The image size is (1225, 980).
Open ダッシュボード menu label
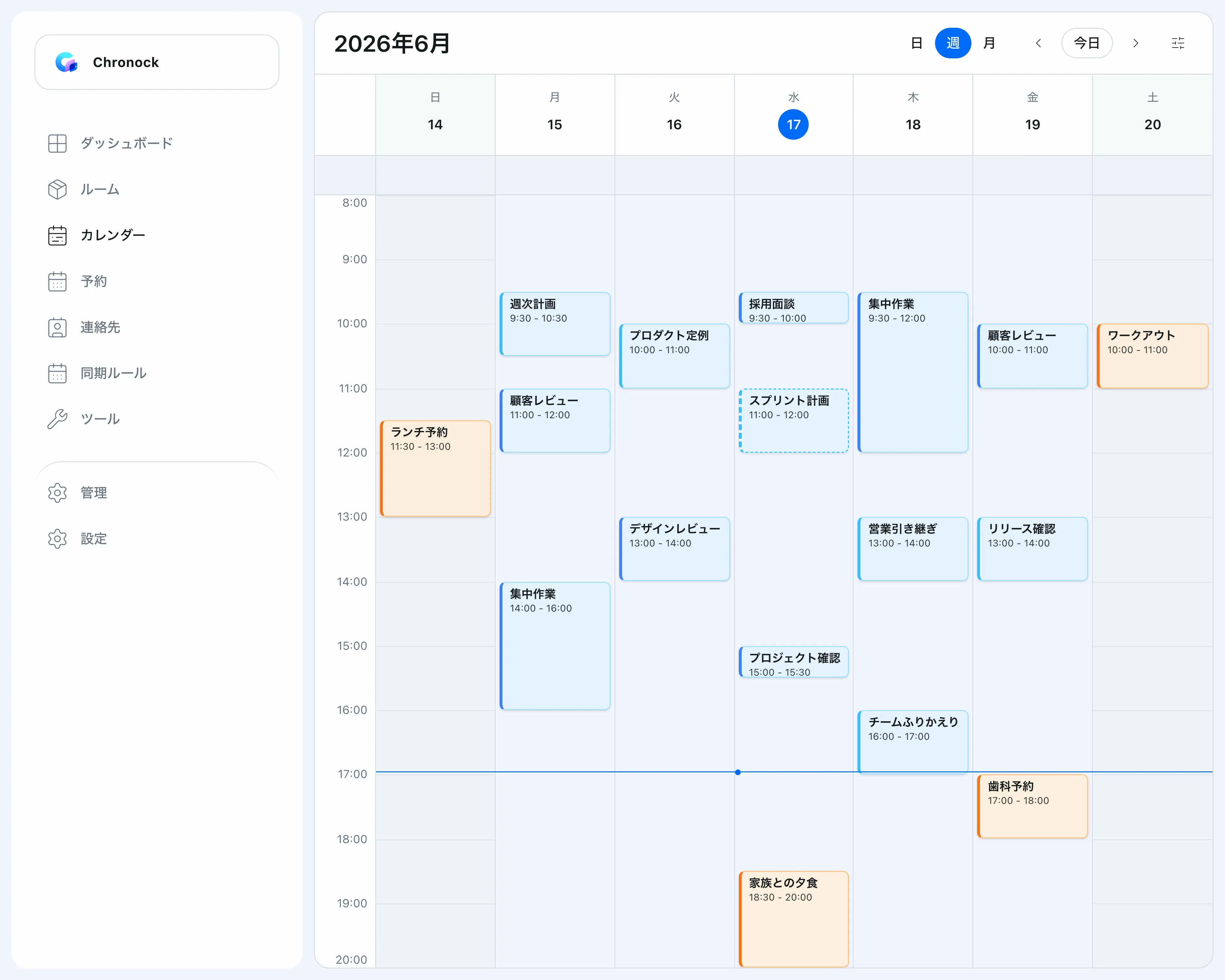(x=127, y=143)
